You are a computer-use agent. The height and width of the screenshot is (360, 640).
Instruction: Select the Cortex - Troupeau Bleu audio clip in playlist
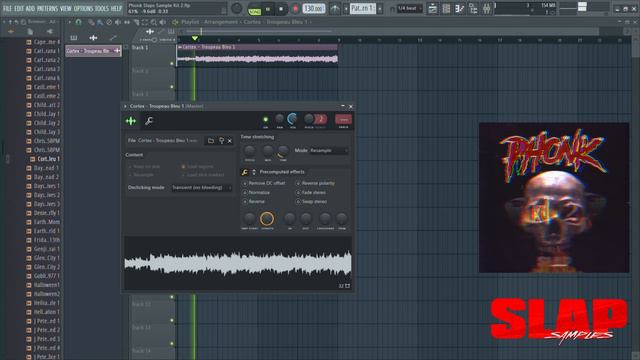click(257, 56)
